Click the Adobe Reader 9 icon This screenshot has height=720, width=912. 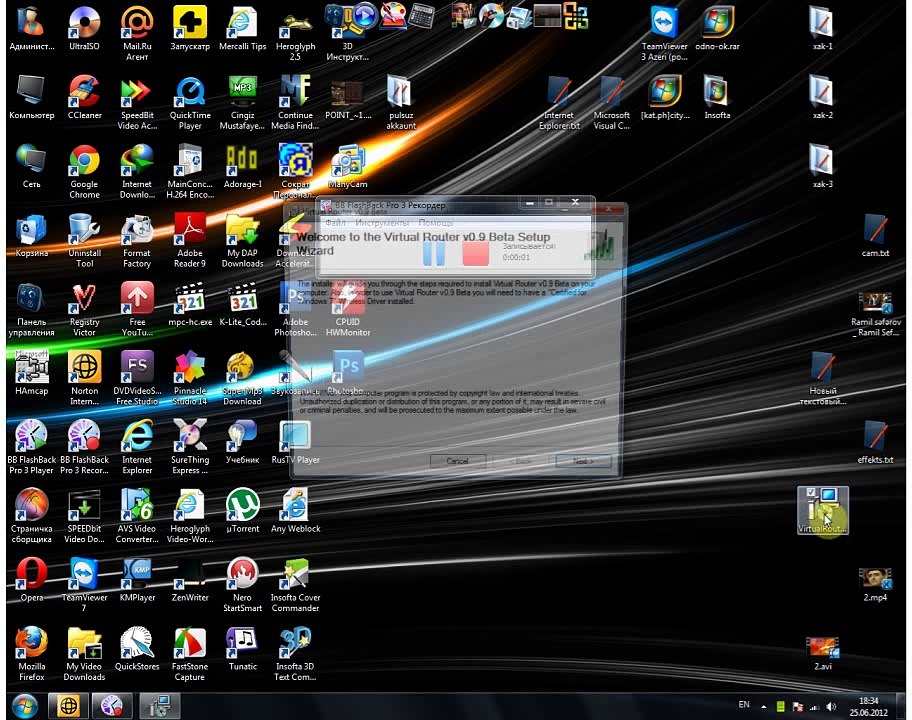click(190, 240)
